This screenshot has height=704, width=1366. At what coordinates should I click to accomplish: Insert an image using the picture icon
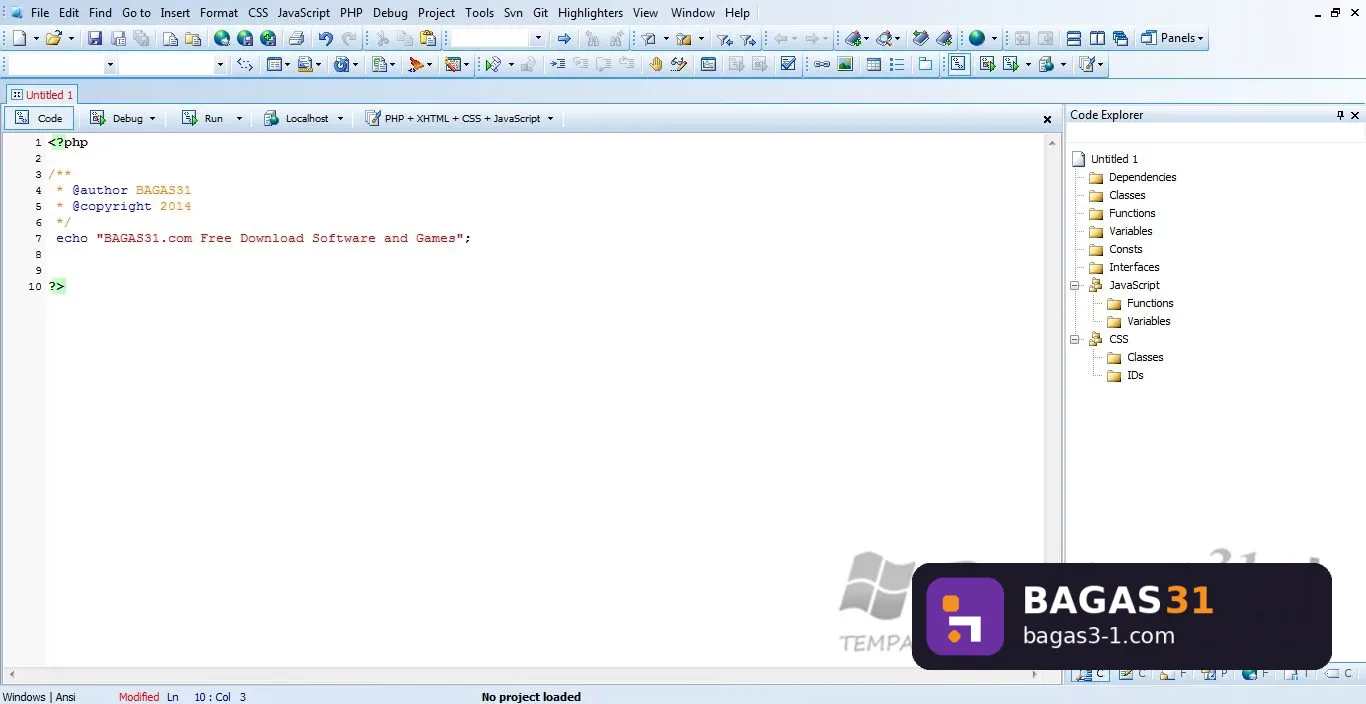point(846,64)
